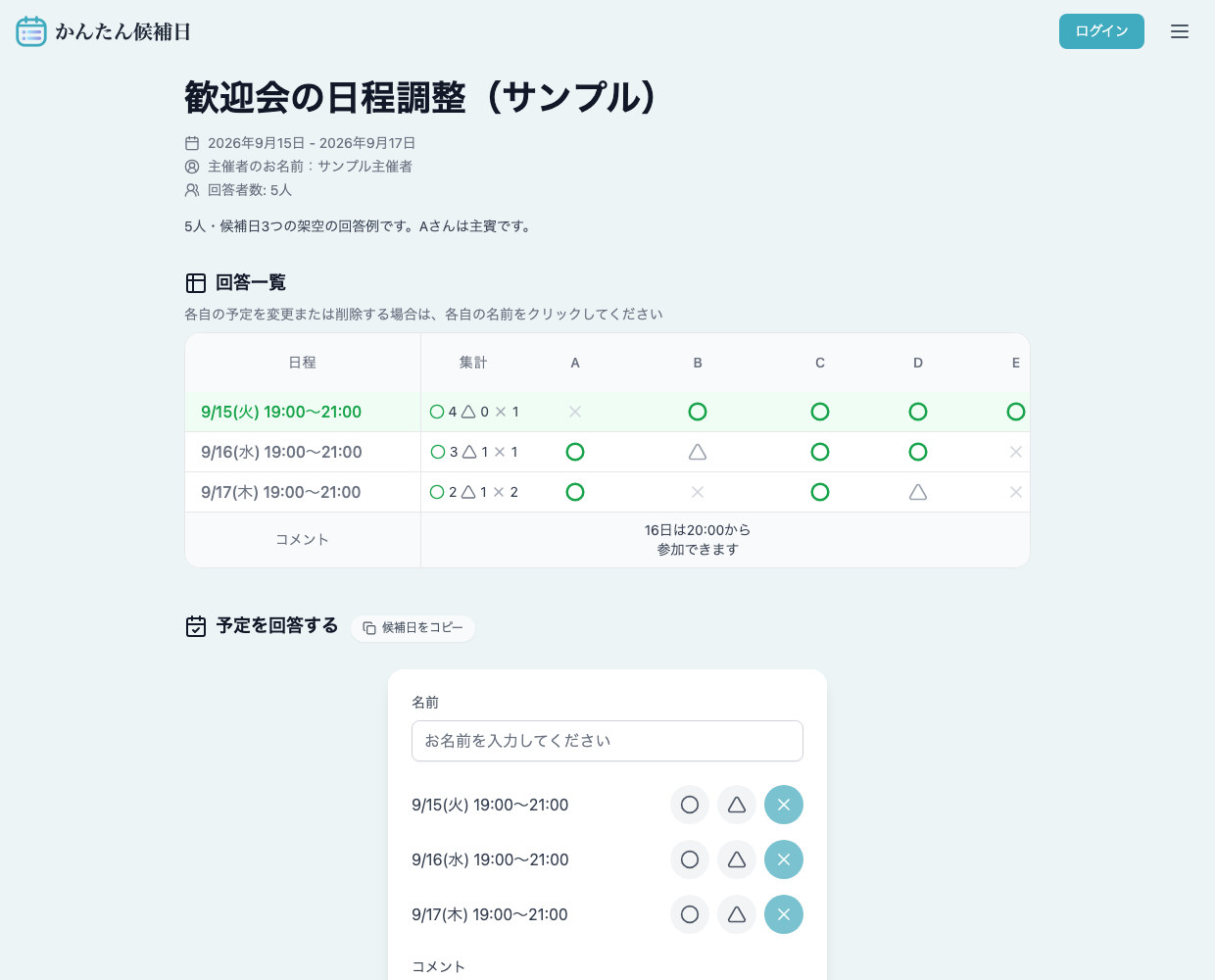
Task: Click A's circle mark for 9/16(水)
Action: [575, 452]
